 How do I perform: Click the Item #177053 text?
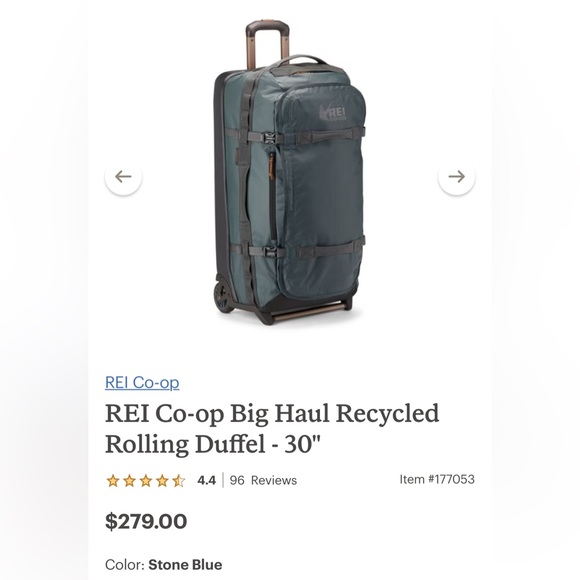point(437,479)
